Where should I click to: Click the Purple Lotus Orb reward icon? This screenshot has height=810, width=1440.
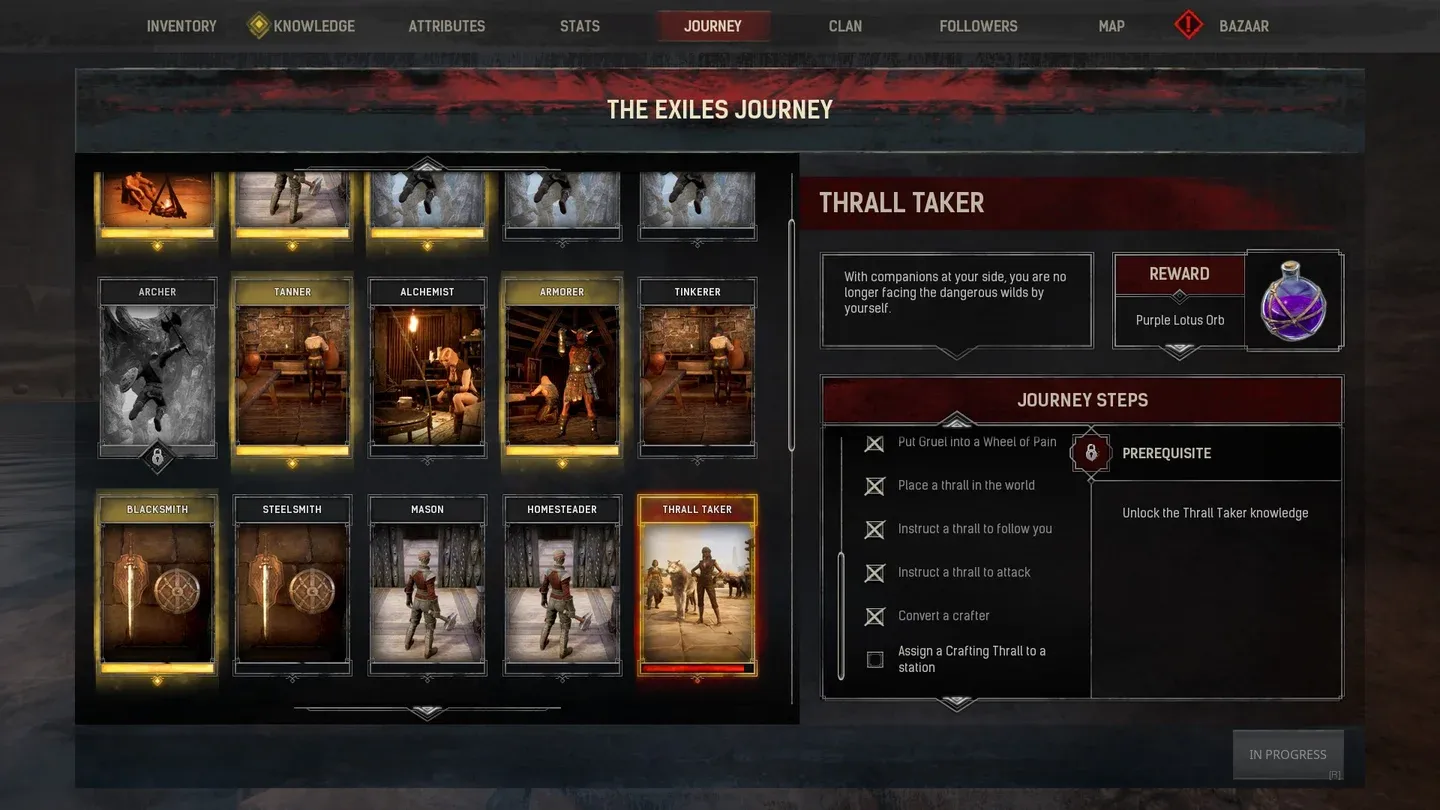point(1294,300)
